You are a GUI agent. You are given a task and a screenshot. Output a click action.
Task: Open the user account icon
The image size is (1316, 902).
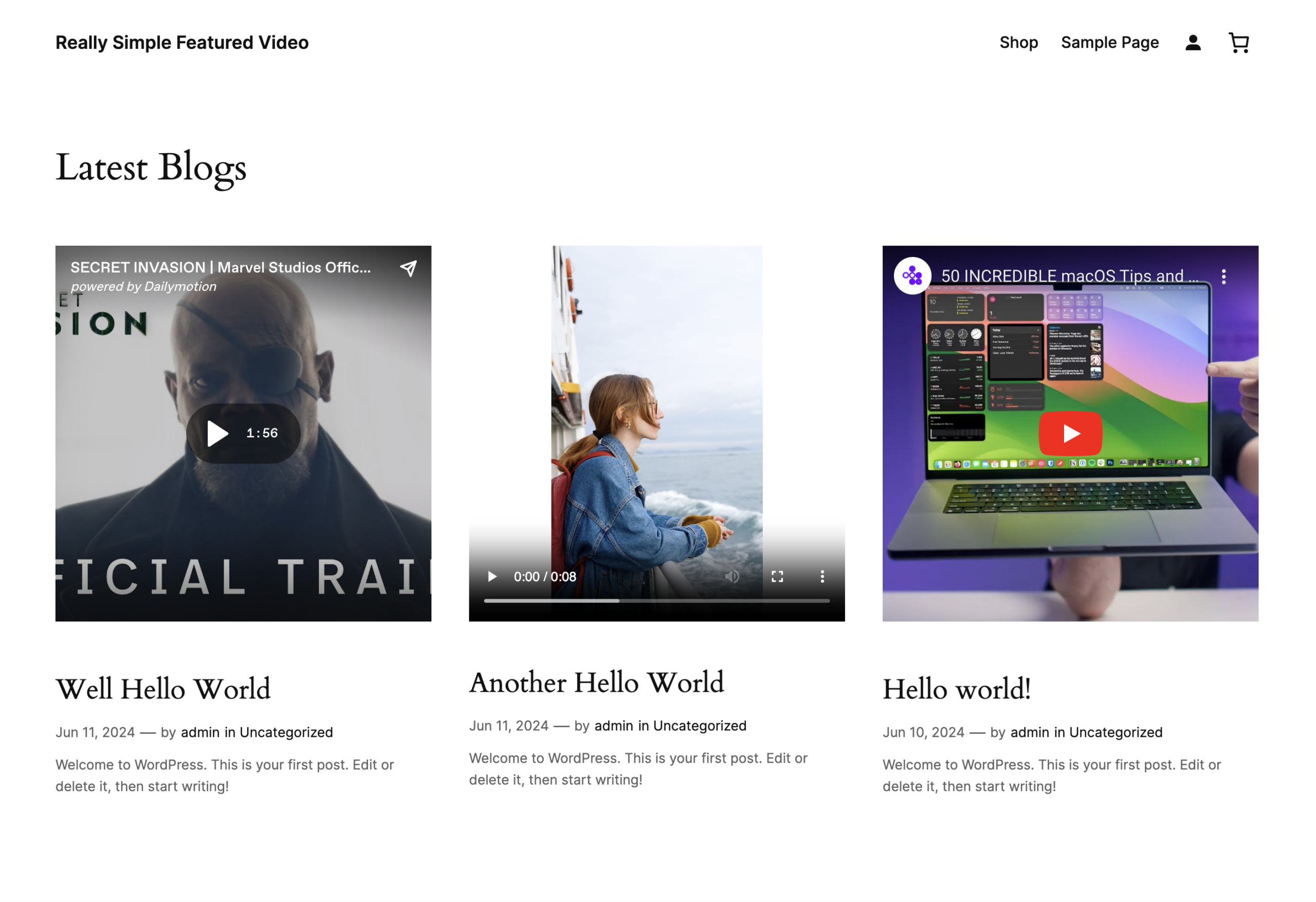[1193, 43]
